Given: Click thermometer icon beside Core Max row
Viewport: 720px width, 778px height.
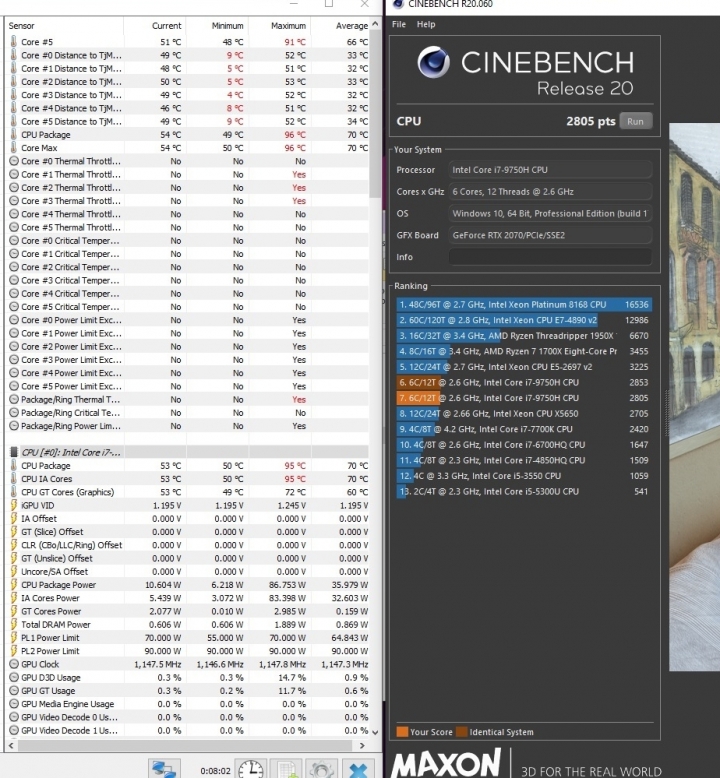Looking at the screenshot, I should [13, 148].
